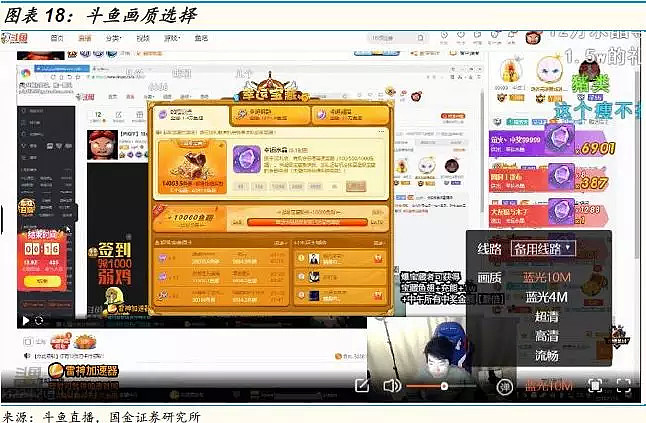Select 流畅 quality option
This screenshot has width=646, height=423.
click(x=546, y=355)
